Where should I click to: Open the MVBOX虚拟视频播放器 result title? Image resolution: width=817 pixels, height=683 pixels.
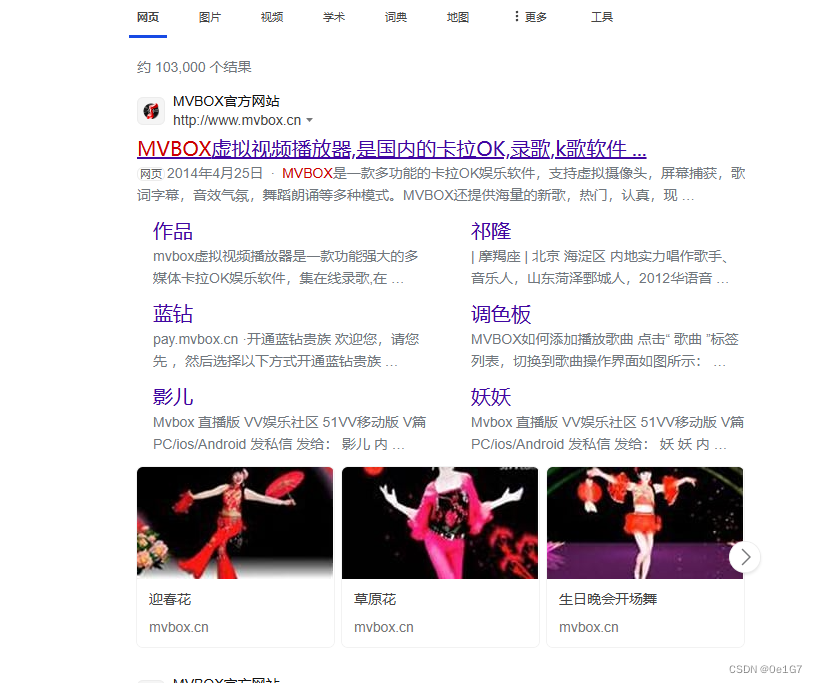(x=392, y=149)
